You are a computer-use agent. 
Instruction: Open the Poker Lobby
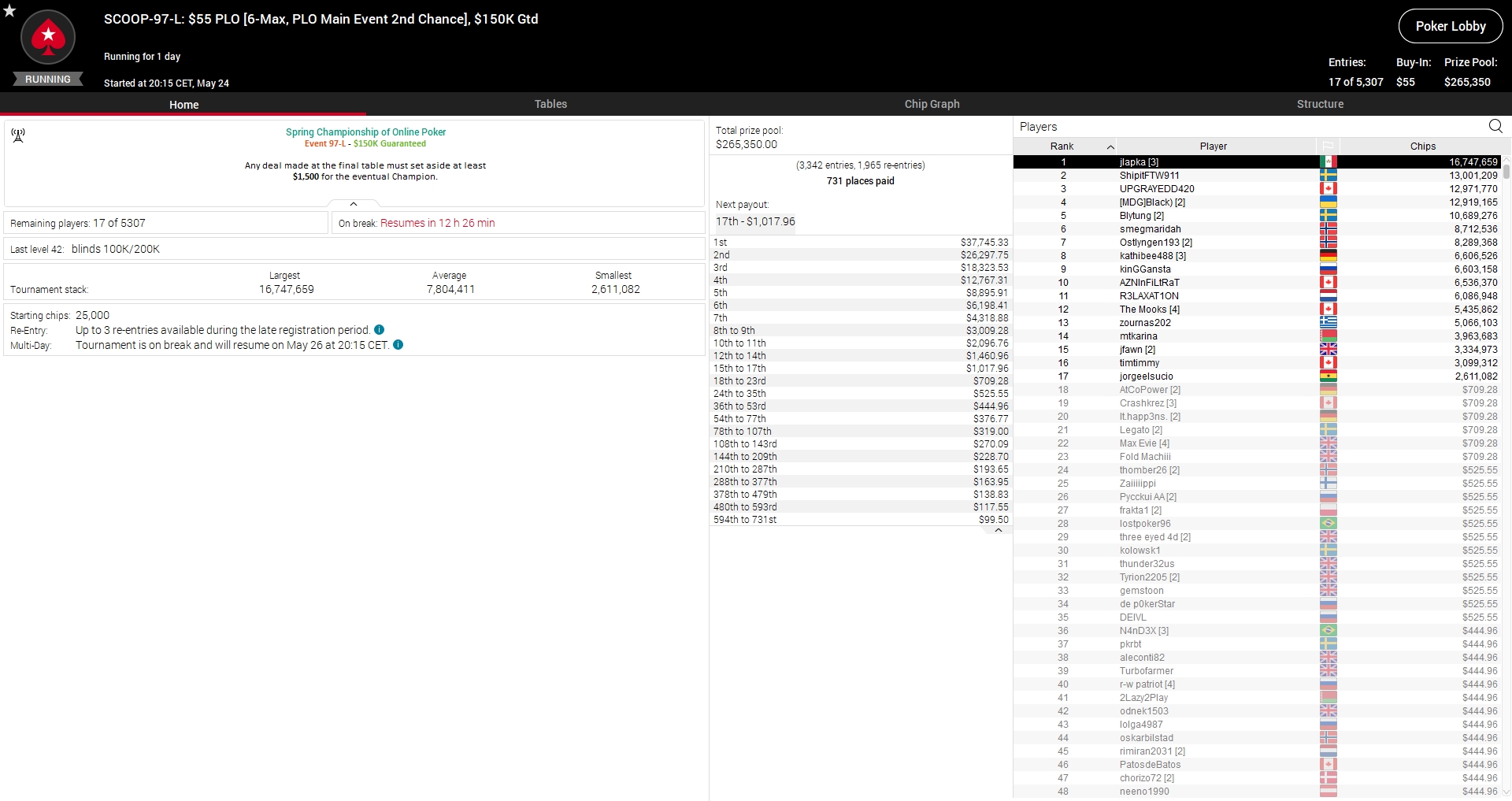1450,26
